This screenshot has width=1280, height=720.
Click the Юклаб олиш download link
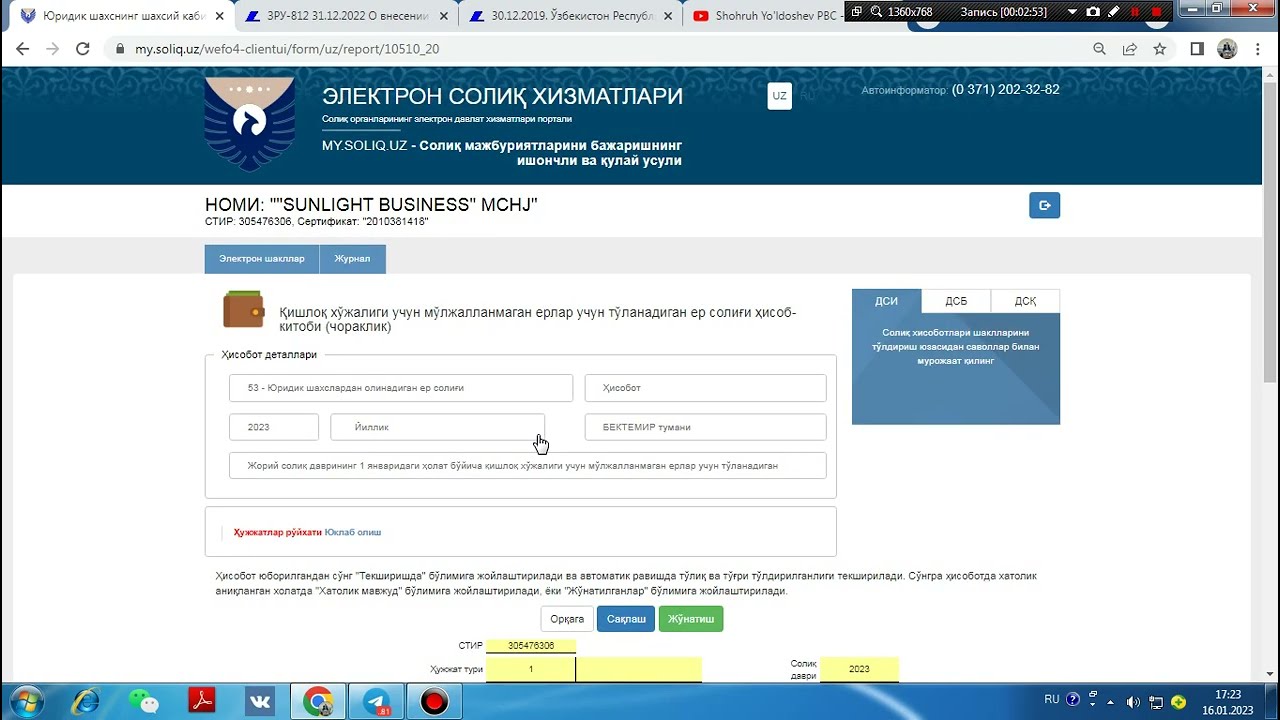pyautogui.click(x=353, y=532)
